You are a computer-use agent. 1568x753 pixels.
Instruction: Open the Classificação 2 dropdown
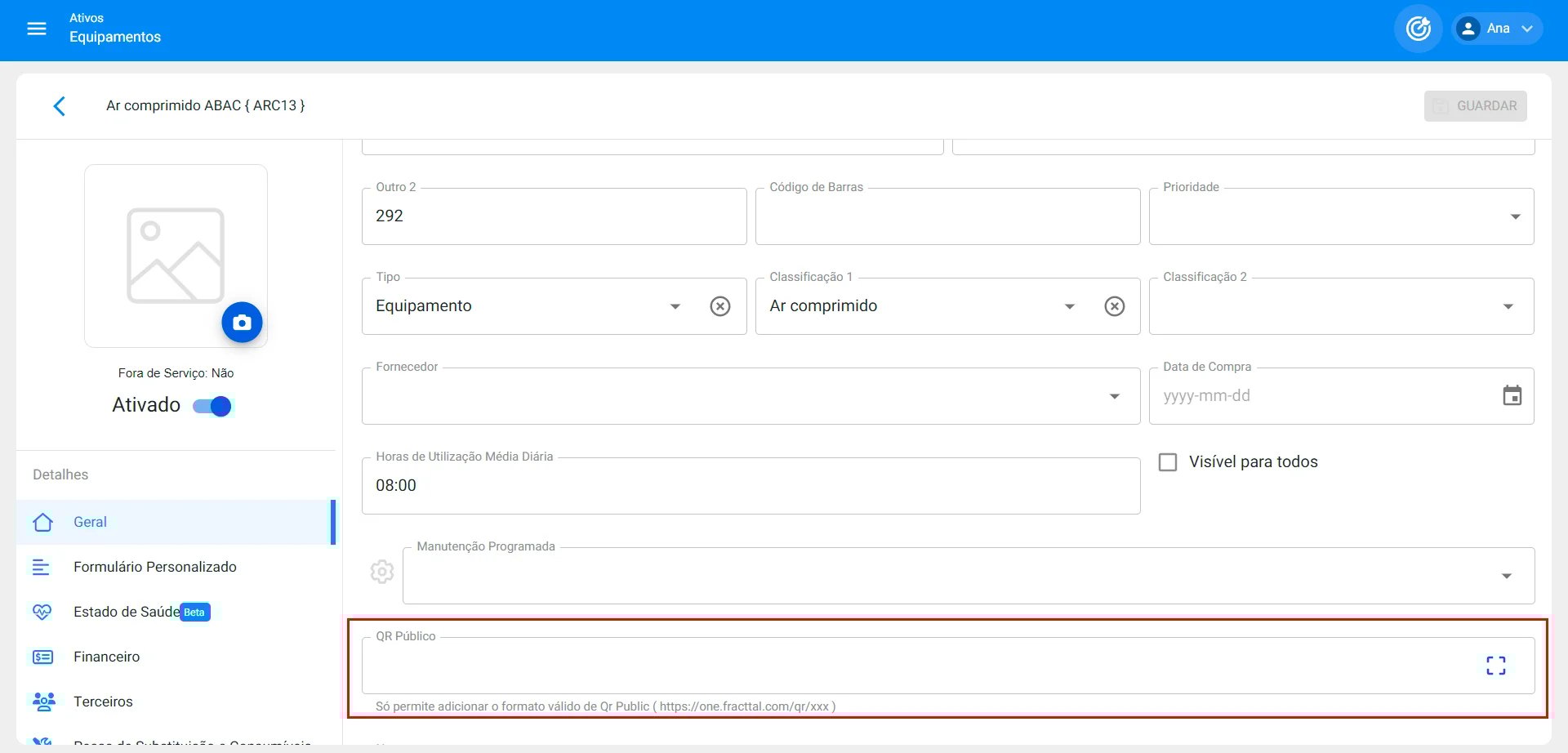tap(1508, 306)
